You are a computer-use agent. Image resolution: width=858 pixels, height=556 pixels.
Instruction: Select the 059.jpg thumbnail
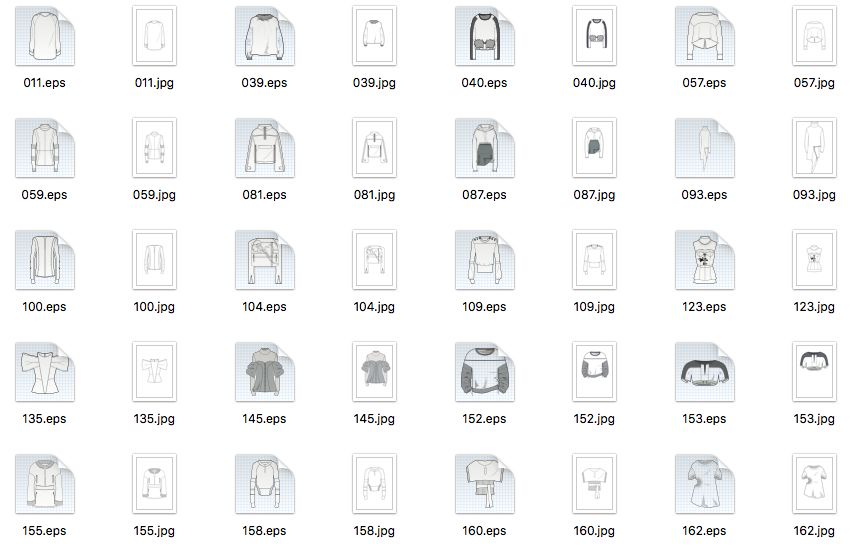point(154,148)
